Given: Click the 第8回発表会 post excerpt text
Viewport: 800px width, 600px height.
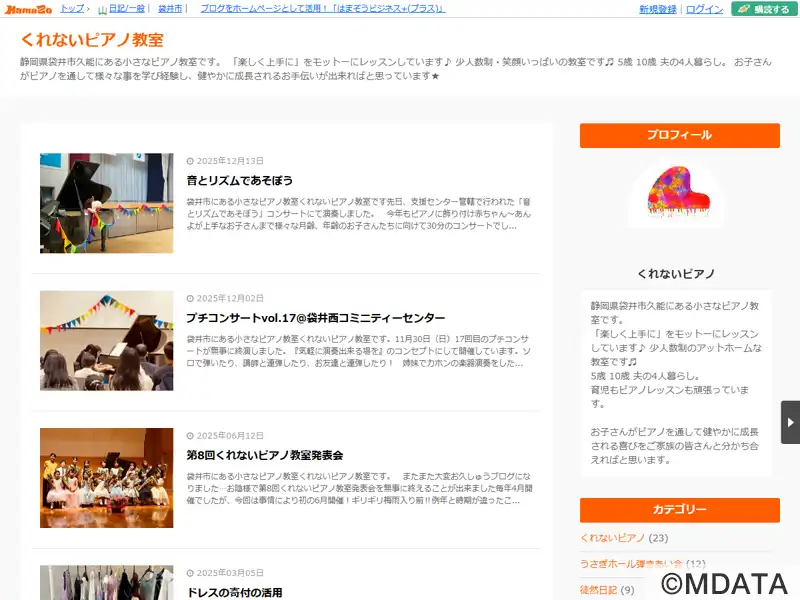Looking at the screenshot, I should click(x=359, y=488).
